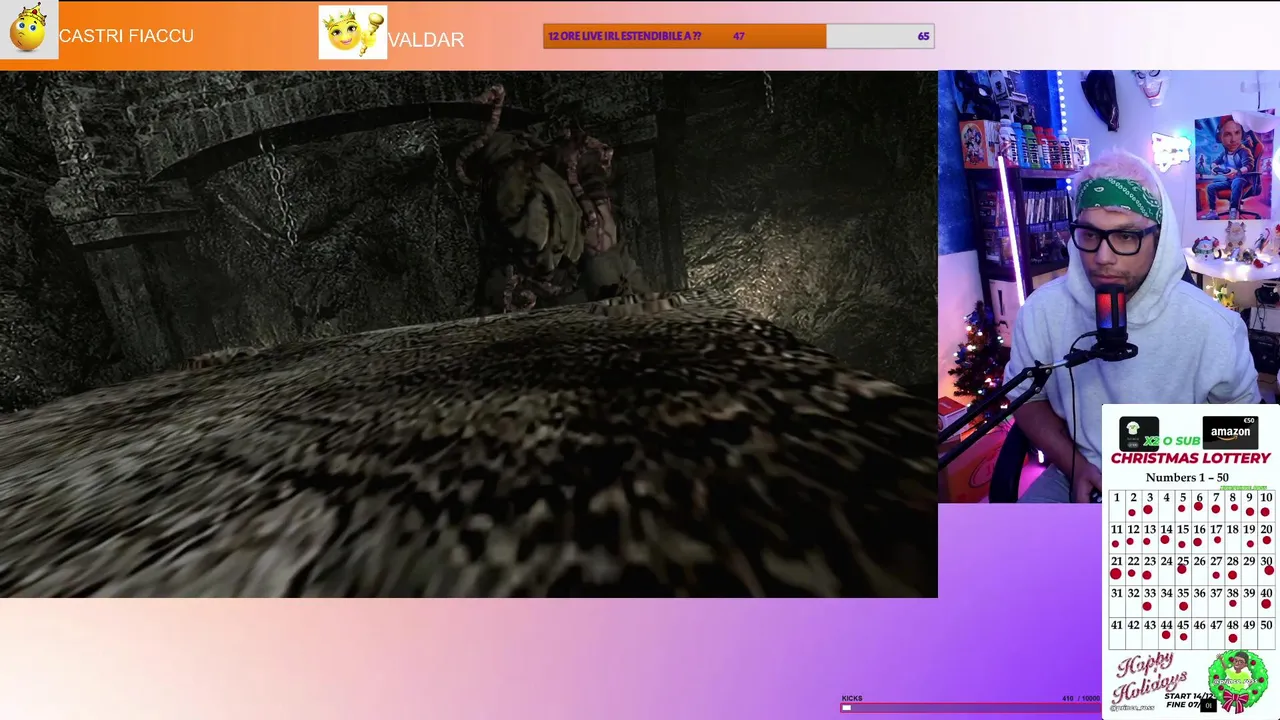Select lottery cell number 29
The height and width of the screenshot is (720, 1280).
point(1249,568)
